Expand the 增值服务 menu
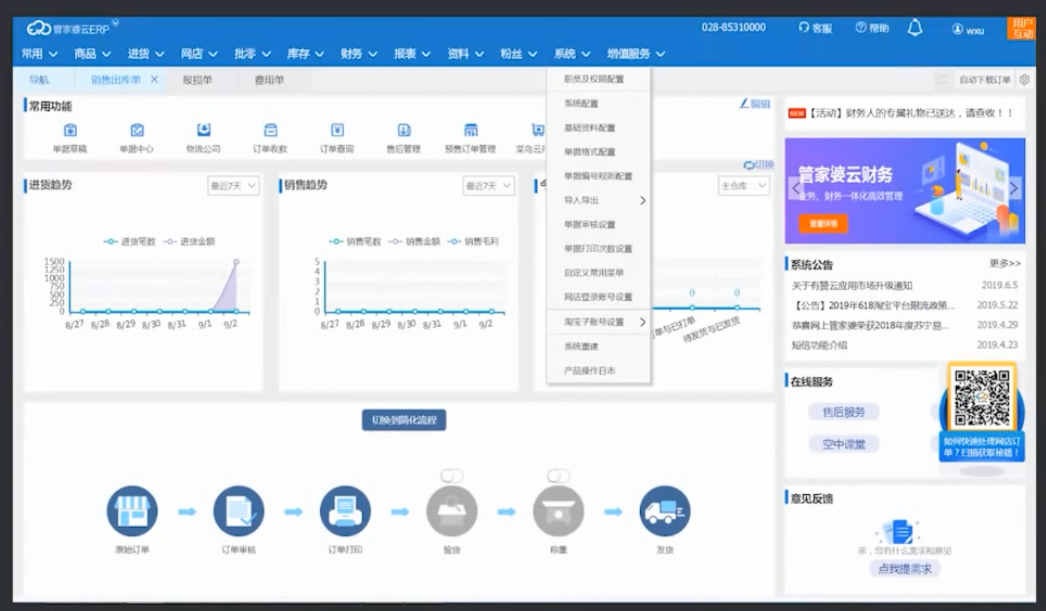 636,53
